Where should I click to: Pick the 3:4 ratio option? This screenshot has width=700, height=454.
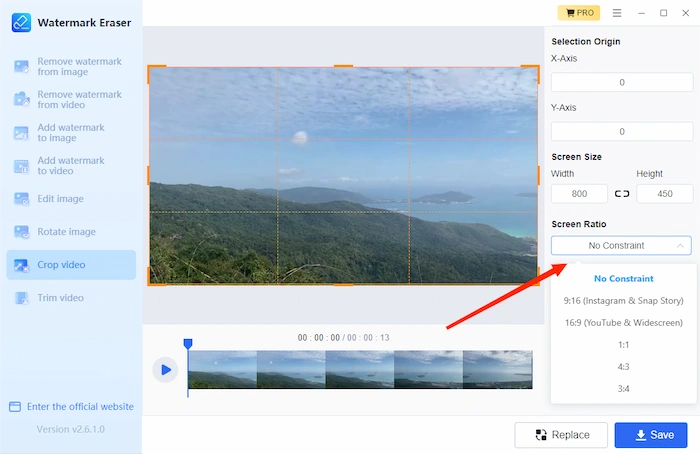(x=624, y=388)
